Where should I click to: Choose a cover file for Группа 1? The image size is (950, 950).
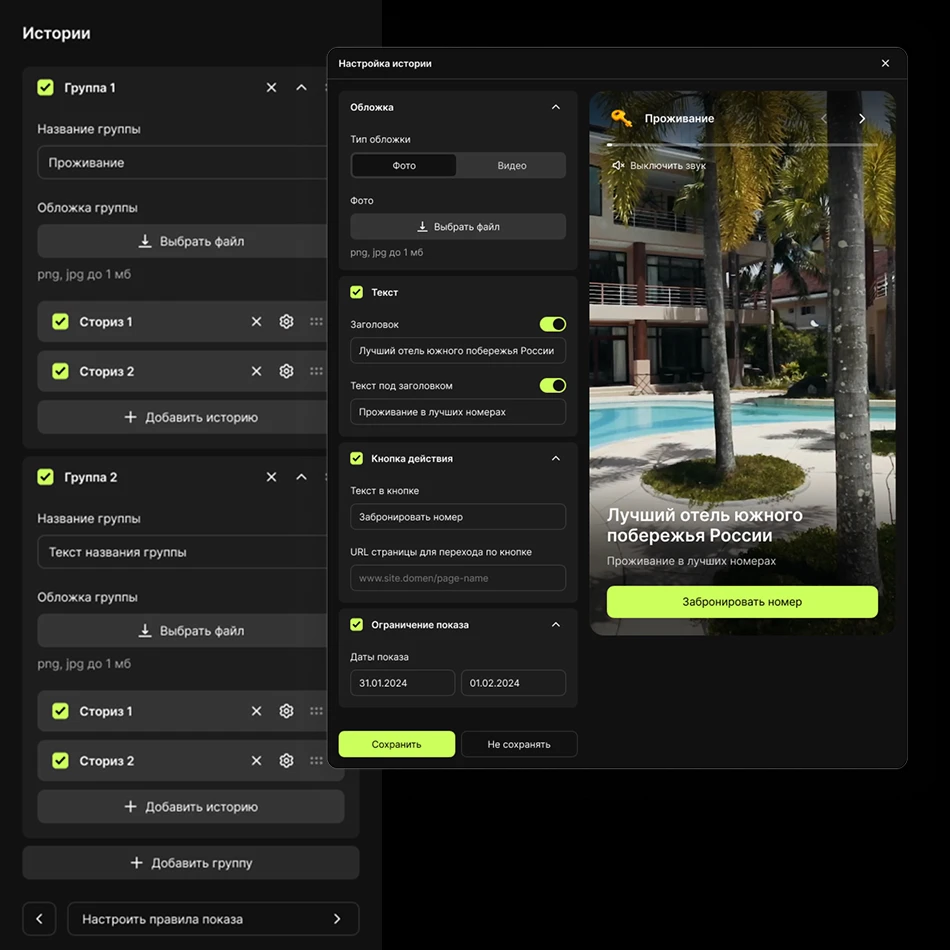[x=182, y=241]
